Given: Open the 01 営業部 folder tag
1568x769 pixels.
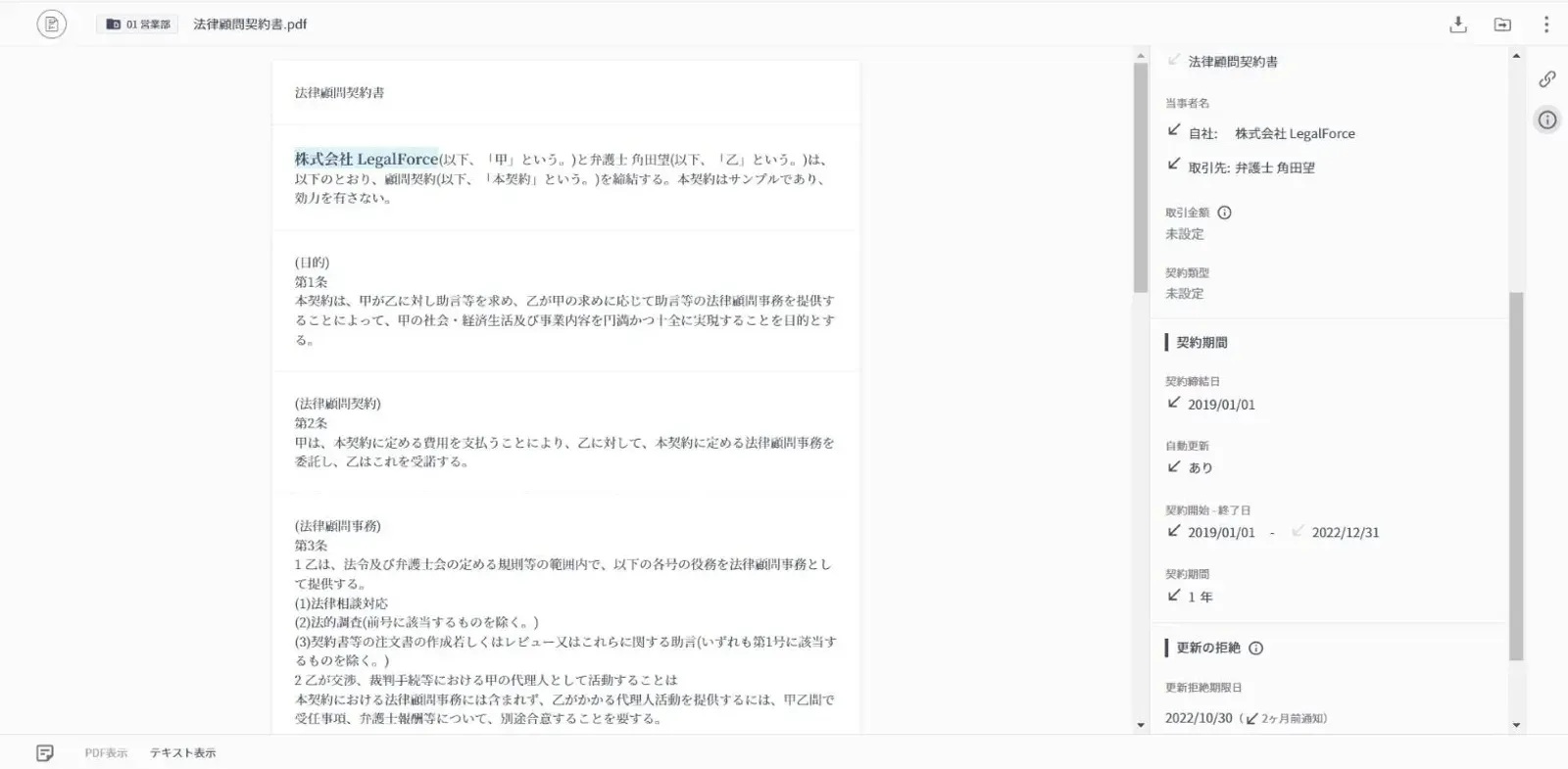Looking at the screenshot, I should [138, 24].
